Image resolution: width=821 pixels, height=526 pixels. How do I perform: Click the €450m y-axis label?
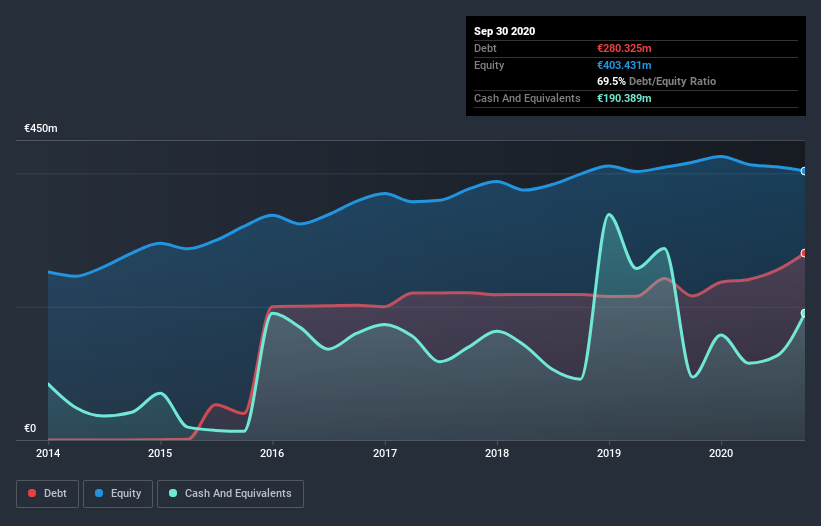coord(41,128)
